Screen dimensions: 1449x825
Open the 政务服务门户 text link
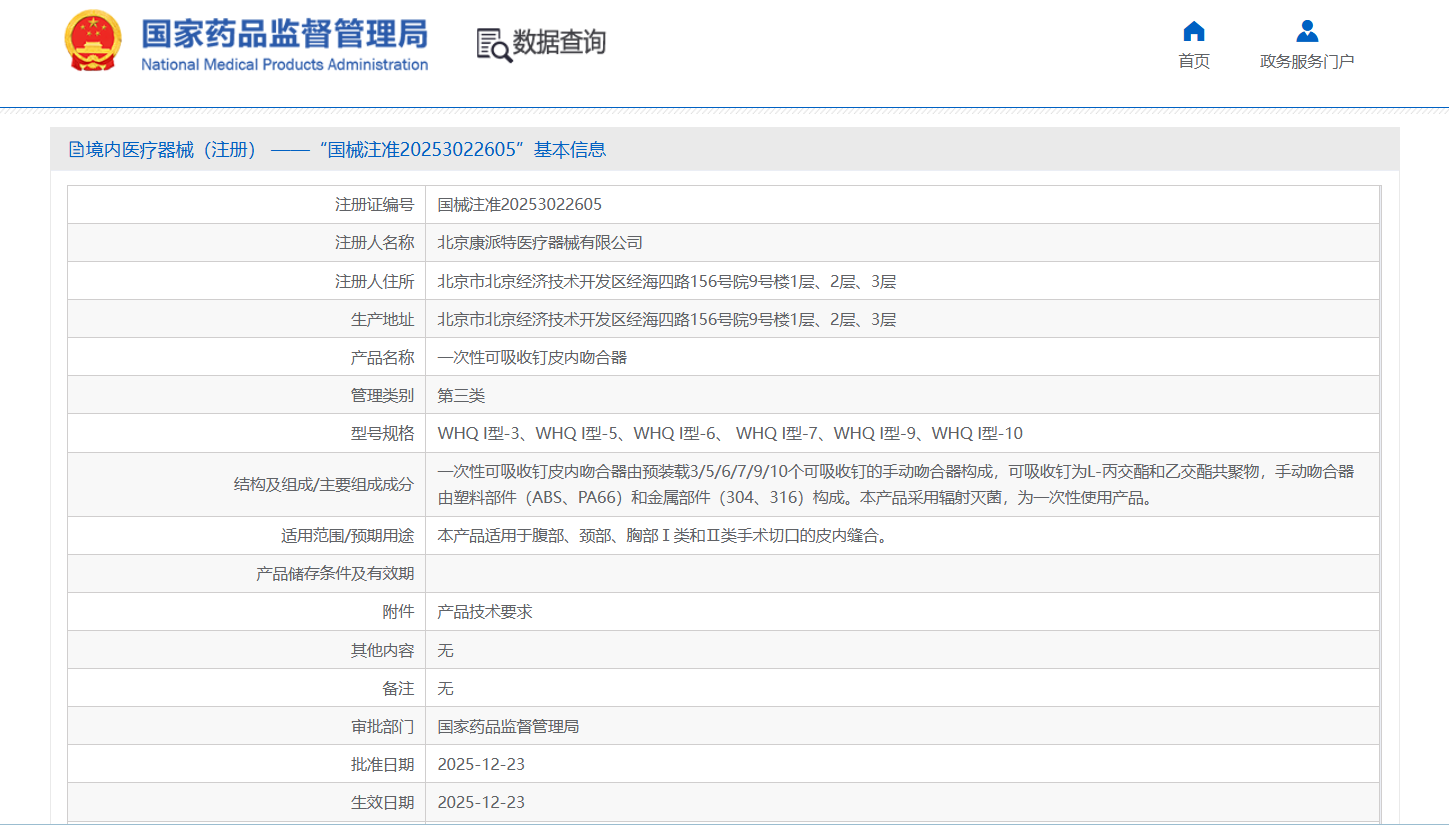pos(1306,62)
